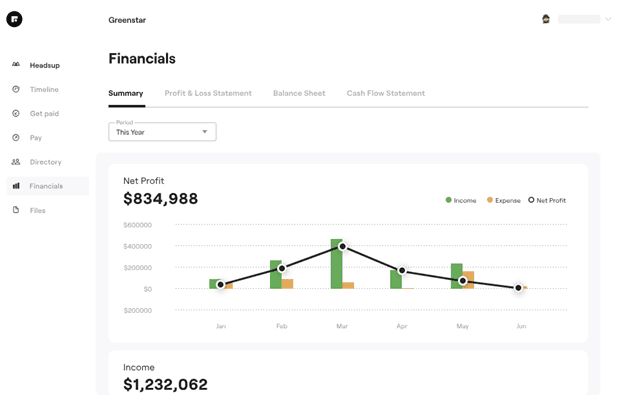Click the Mar net profit data point

point(342,247)
